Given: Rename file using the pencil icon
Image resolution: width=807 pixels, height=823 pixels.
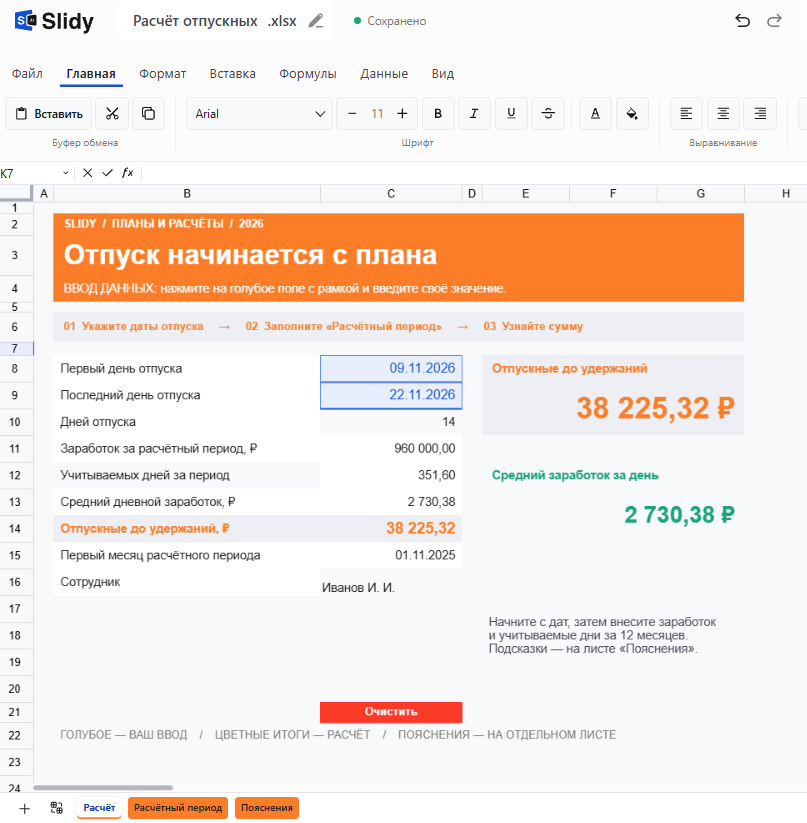Looking at the screenshot, I should (x=316, y=21).
